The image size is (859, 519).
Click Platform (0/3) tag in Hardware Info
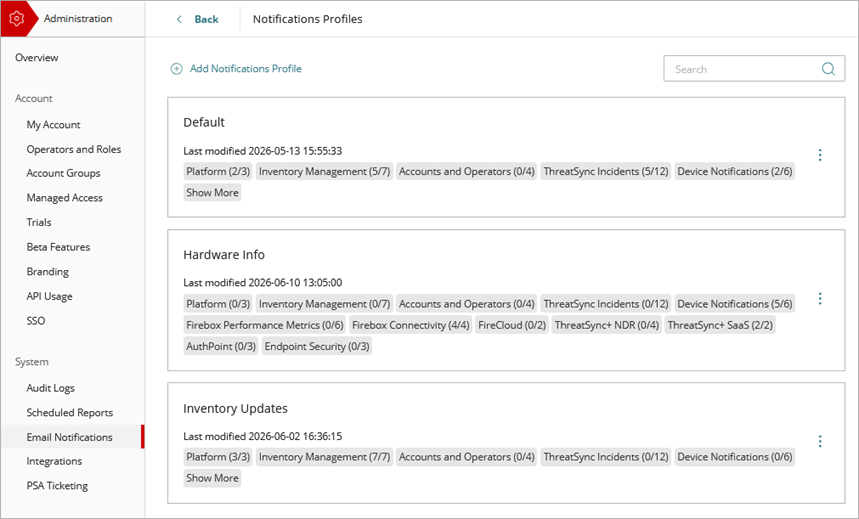click(218, 304)
